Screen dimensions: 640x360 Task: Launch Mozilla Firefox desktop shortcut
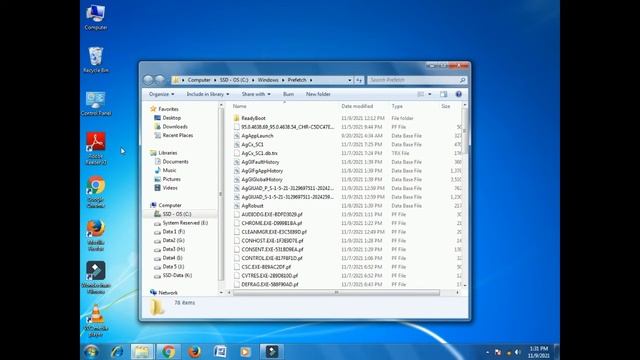coord(96,235)
